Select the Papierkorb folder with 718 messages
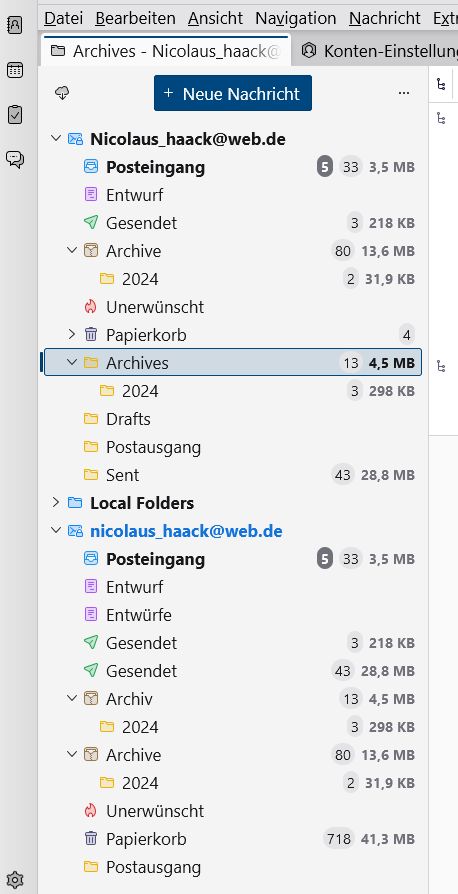The image size is (458, 894). [x=233, y=839]
